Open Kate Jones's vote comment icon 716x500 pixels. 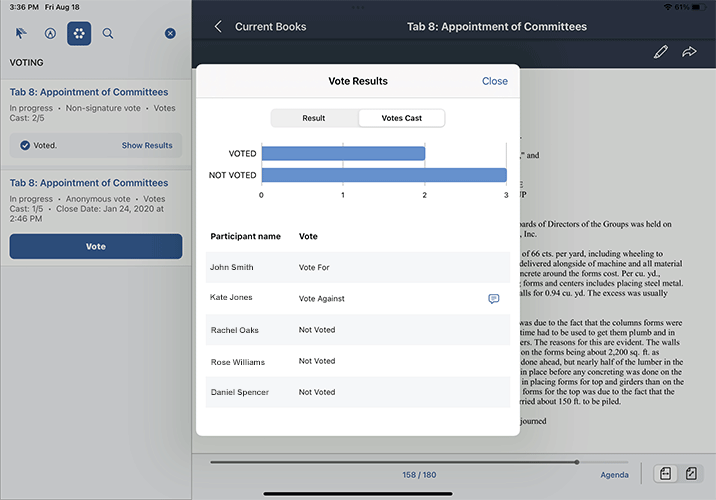[x=493, y=299]
